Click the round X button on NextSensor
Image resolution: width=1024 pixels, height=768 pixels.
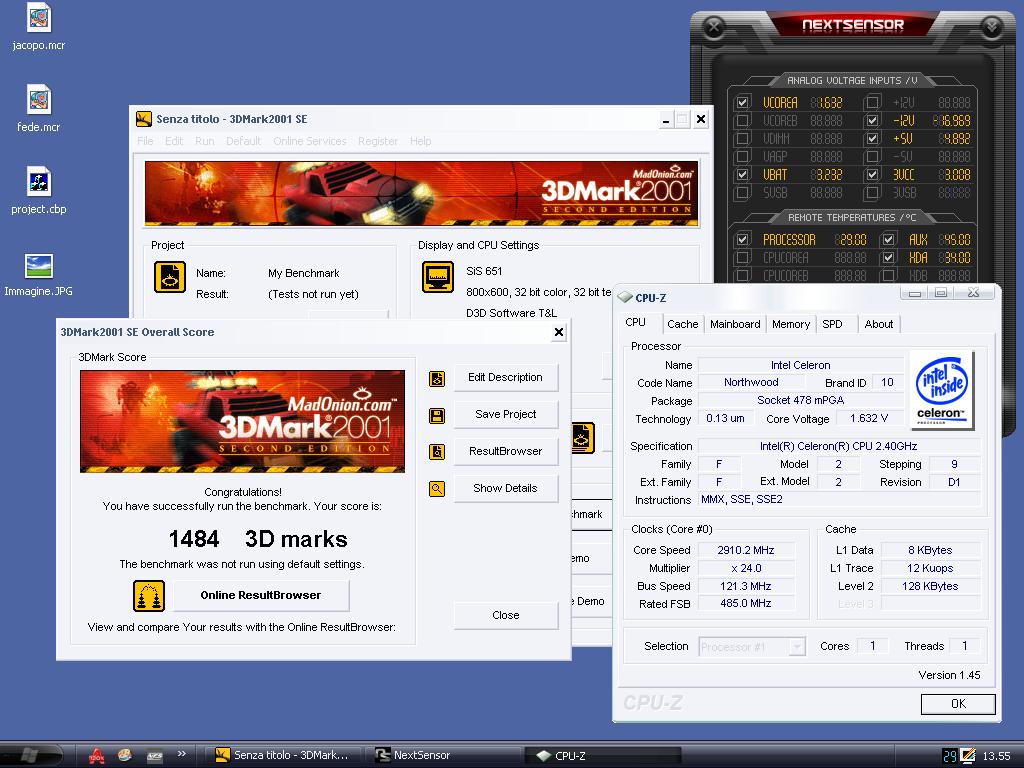pos(714,27)
